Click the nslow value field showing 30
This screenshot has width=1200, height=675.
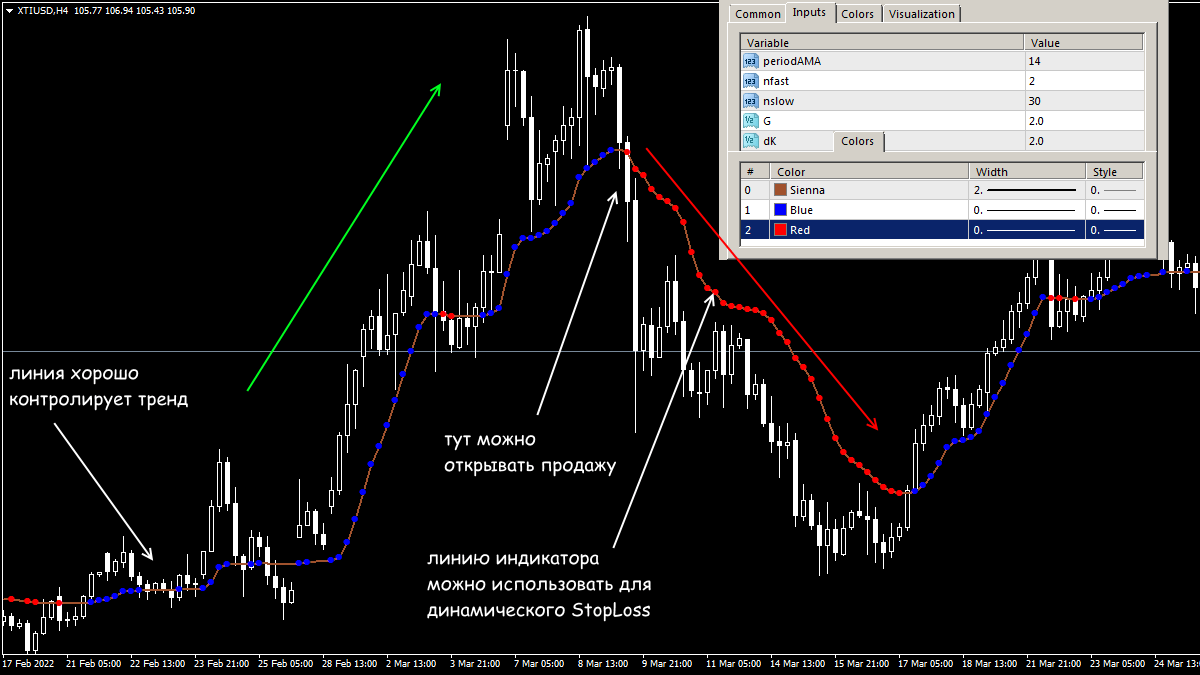pos(1083,101)
